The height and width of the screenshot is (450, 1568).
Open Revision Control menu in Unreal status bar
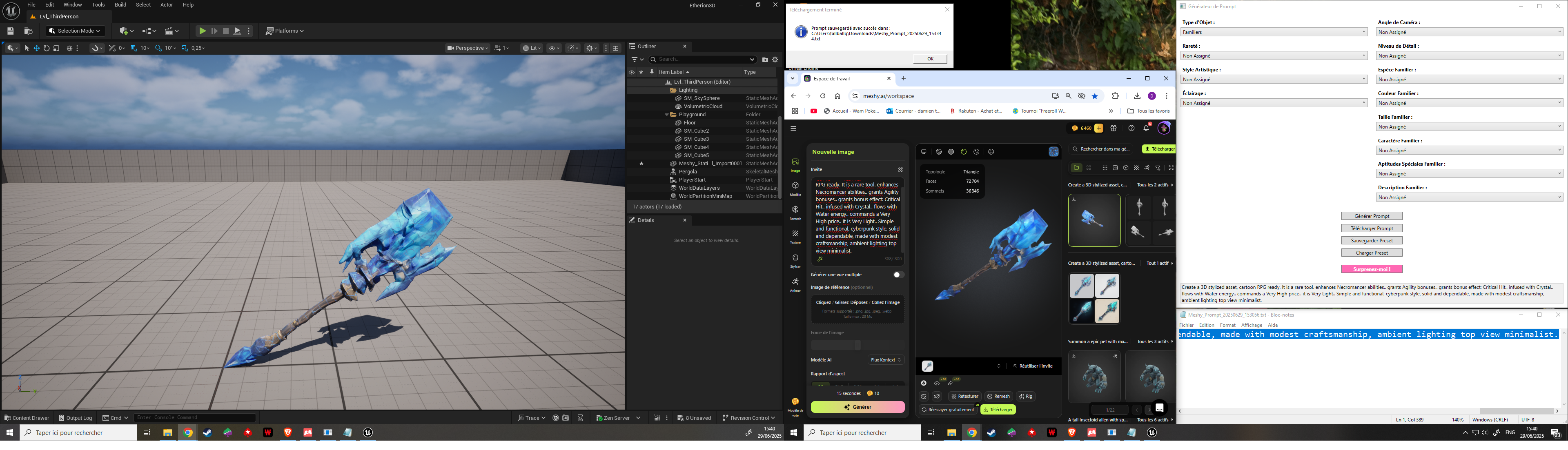(748, 418)
